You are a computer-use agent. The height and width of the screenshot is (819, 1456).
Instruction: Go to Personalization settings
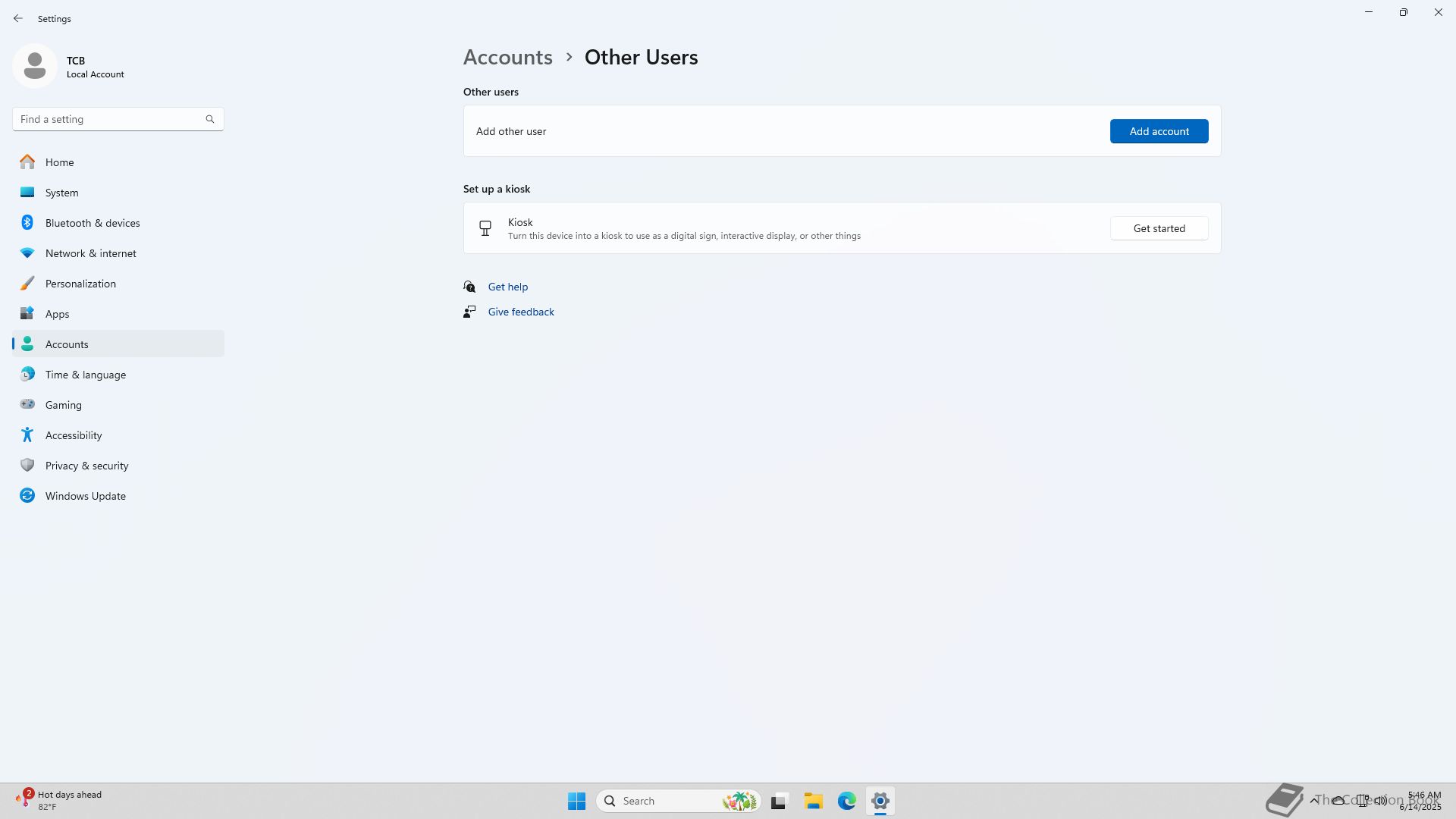[x=80, y=284]
